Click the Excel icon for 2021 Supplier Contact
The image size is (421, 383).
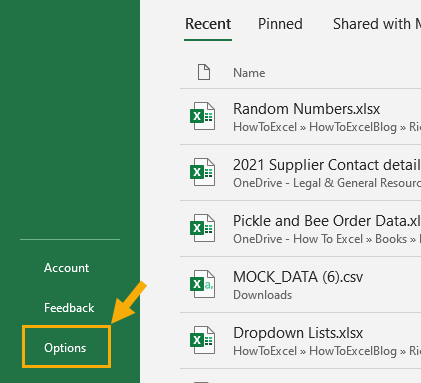[x=202, y=172]
